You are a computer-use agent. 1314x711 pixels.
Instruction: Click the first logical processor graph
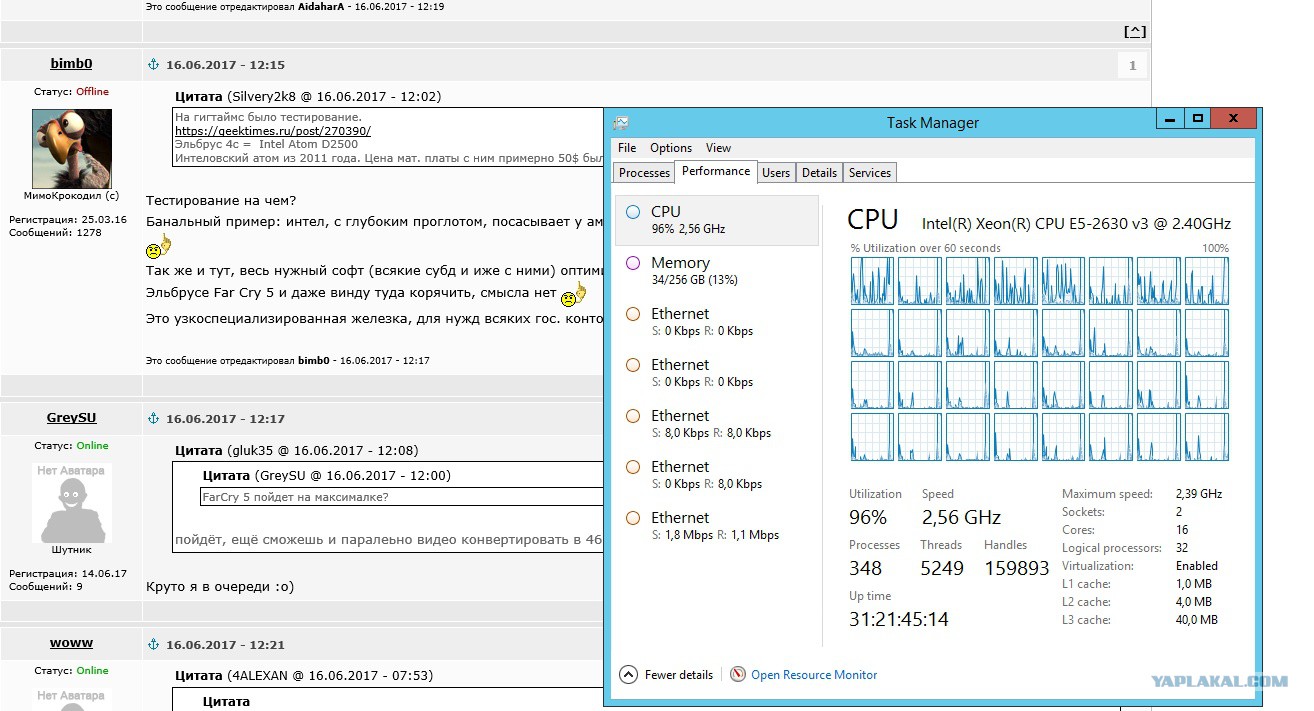click(x=871, y=281)
